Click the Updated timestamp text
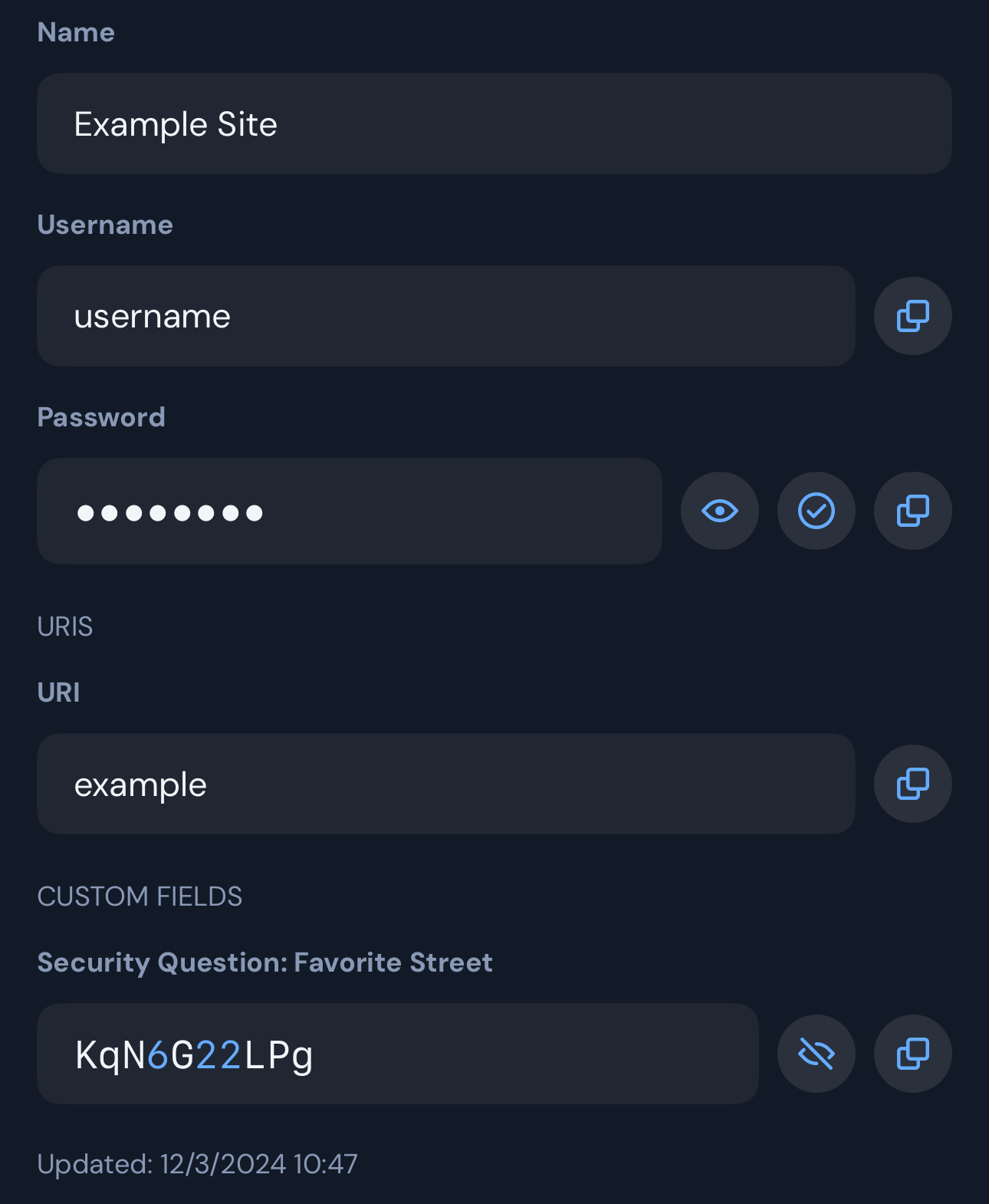This screenshot has height=1204, width=989. coord(197,1164)
